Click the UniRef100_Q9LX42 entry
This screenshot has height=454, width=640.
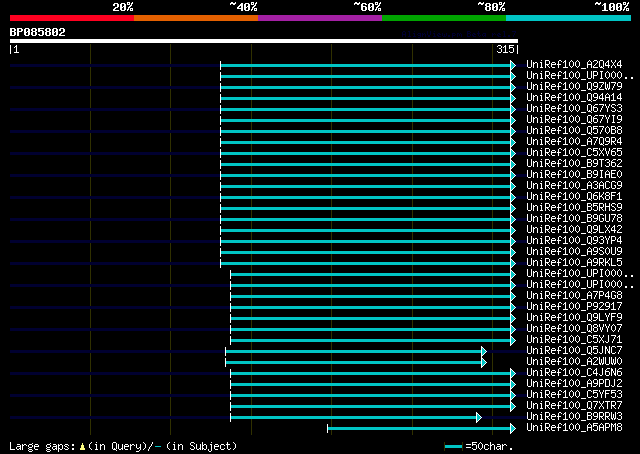[x=574, y=230]
